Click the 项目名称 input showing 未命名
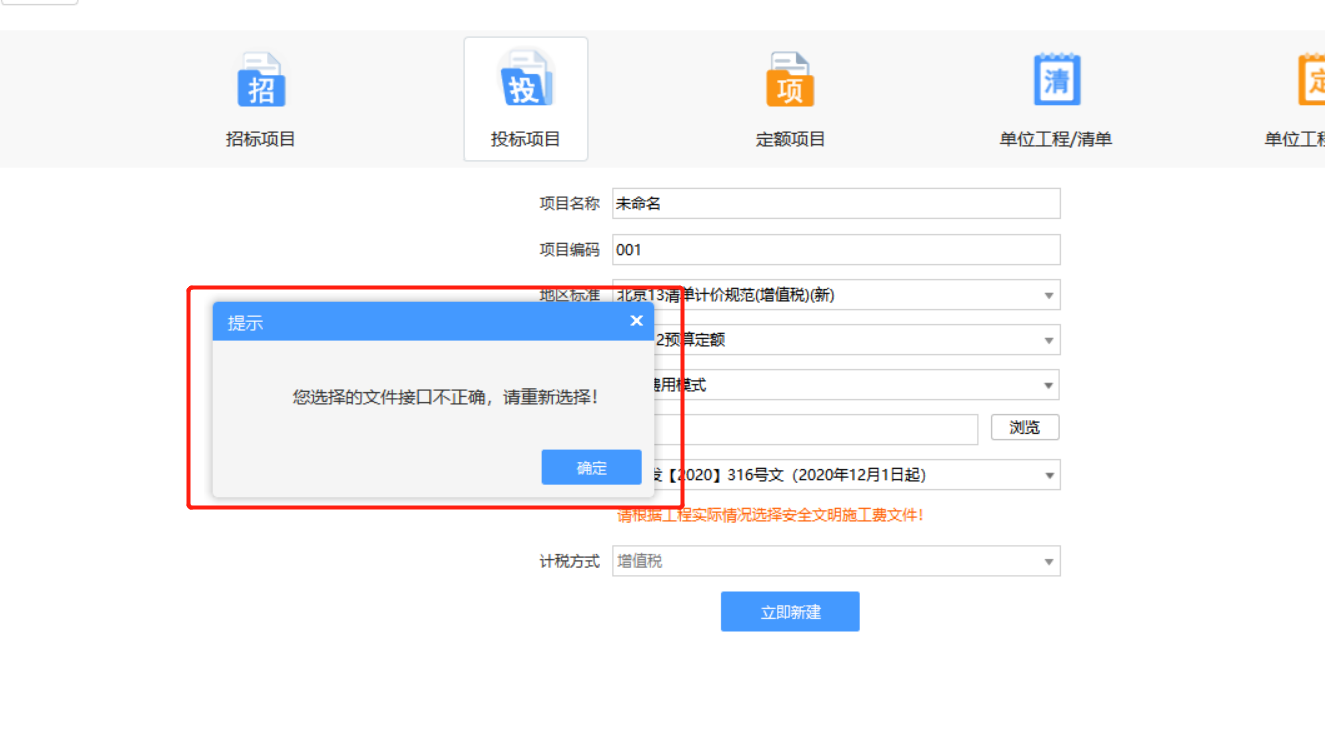This screenshot has width=1325, height=749. 835,203
